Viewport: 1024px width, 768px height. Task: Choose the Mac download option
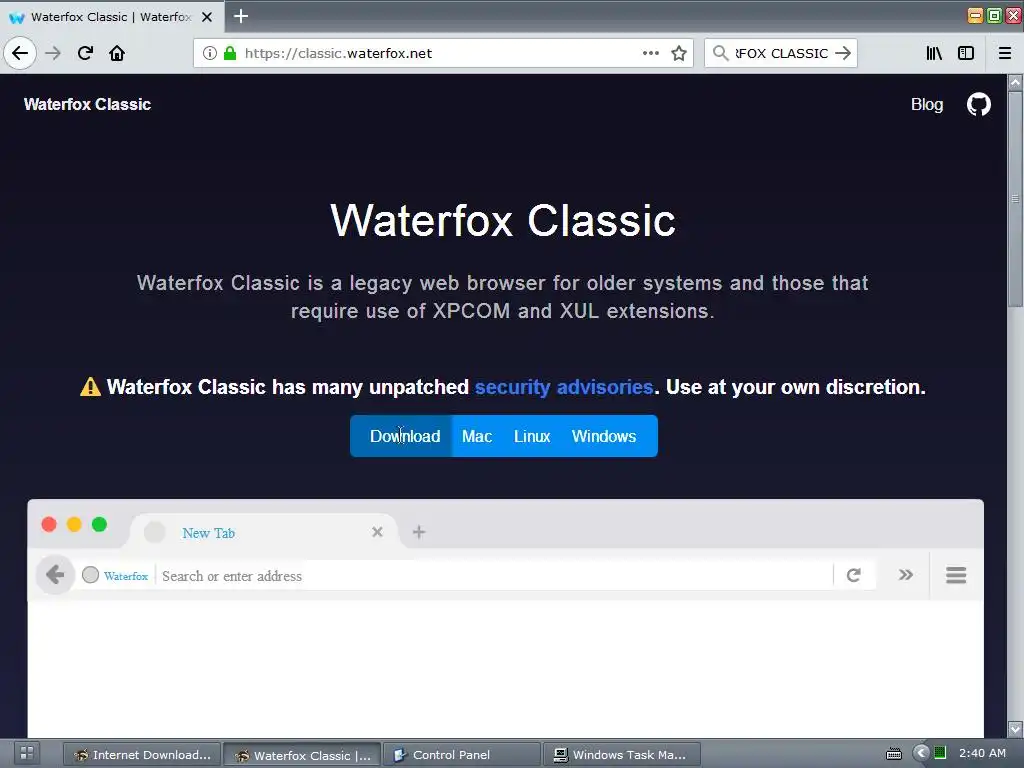477,436
